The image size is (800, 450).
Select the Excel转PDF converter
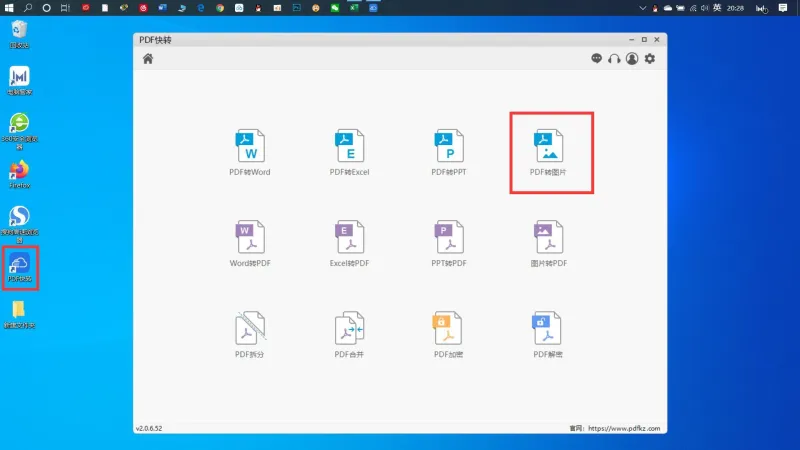[x=349, y=243]
